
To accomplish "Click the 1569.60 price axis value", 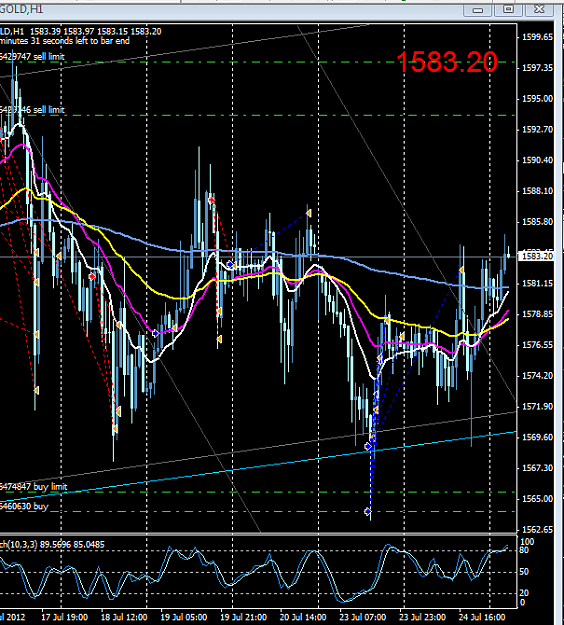I will 537,437.
